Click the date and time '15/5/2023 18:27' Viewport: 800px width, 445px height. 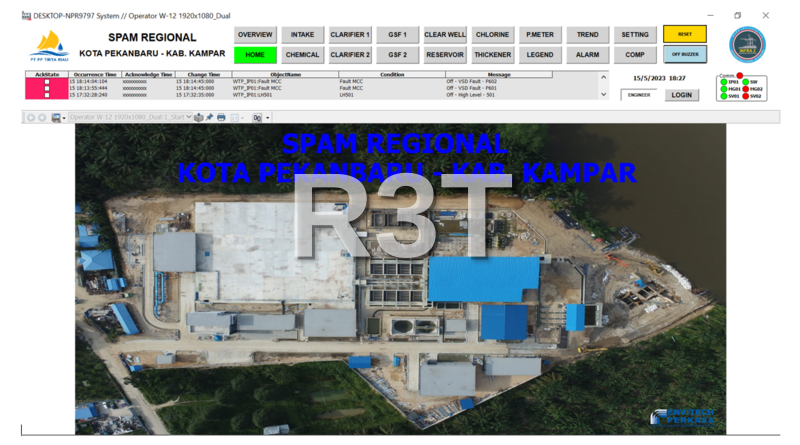pos(659,78)
